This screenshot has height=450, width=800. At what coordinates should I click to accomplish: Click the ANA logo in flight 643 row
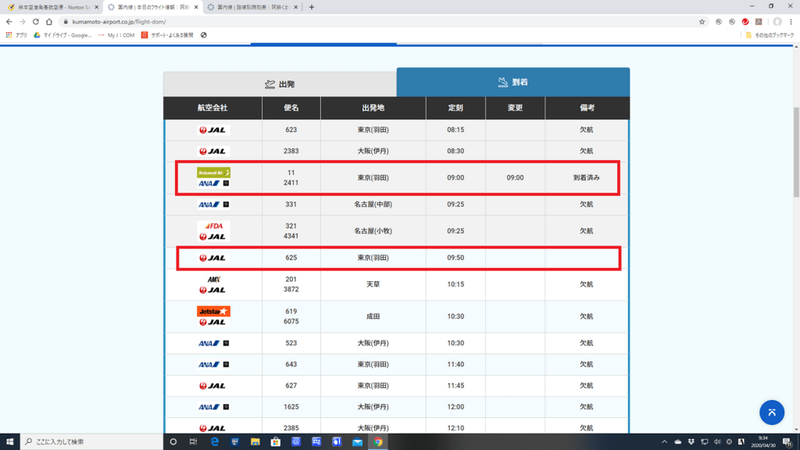(213, 364)
